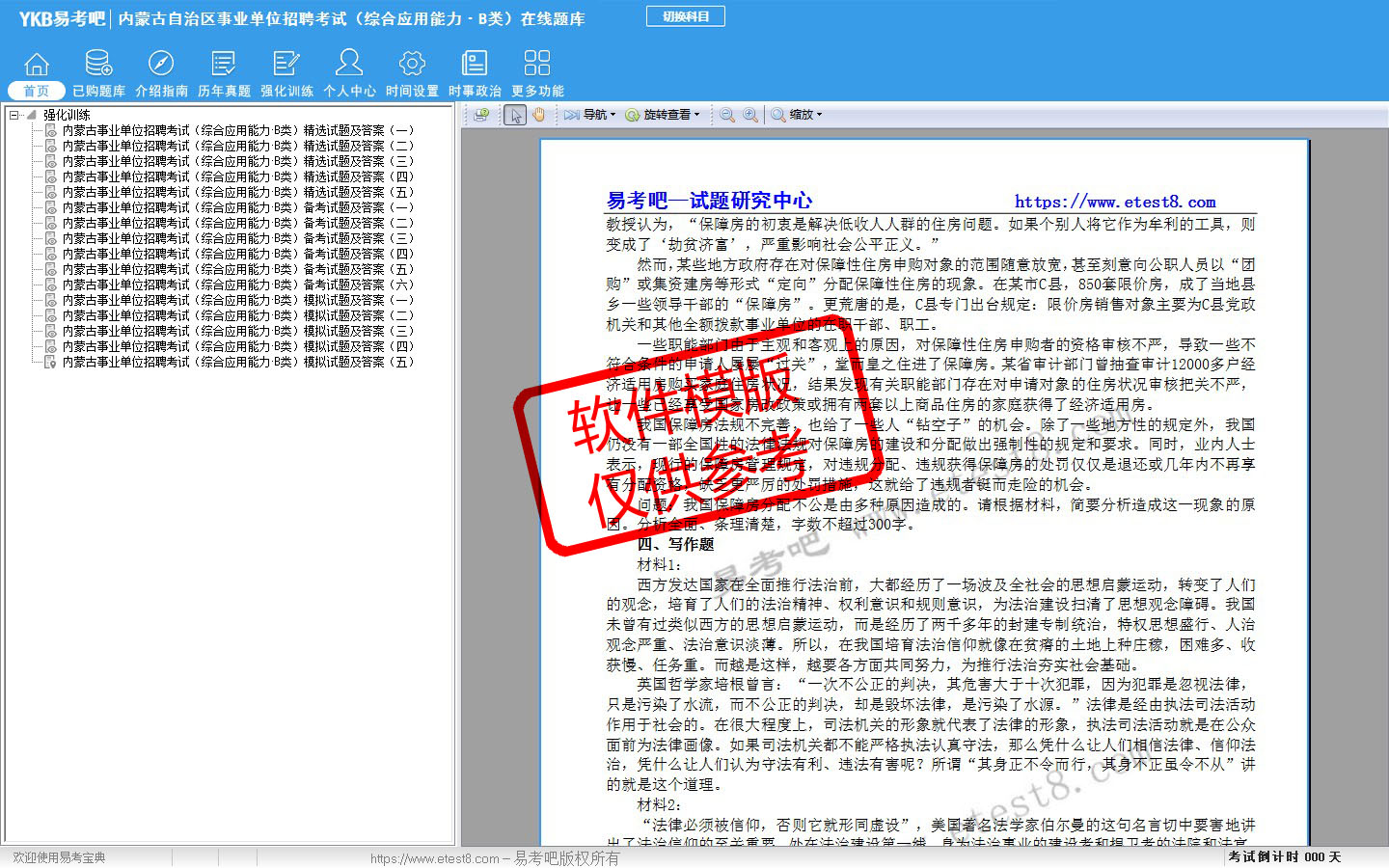This screenshot has height=868, width=1389.
Task: Collapse the 强化训练 tree node
Action: point(14,115)
